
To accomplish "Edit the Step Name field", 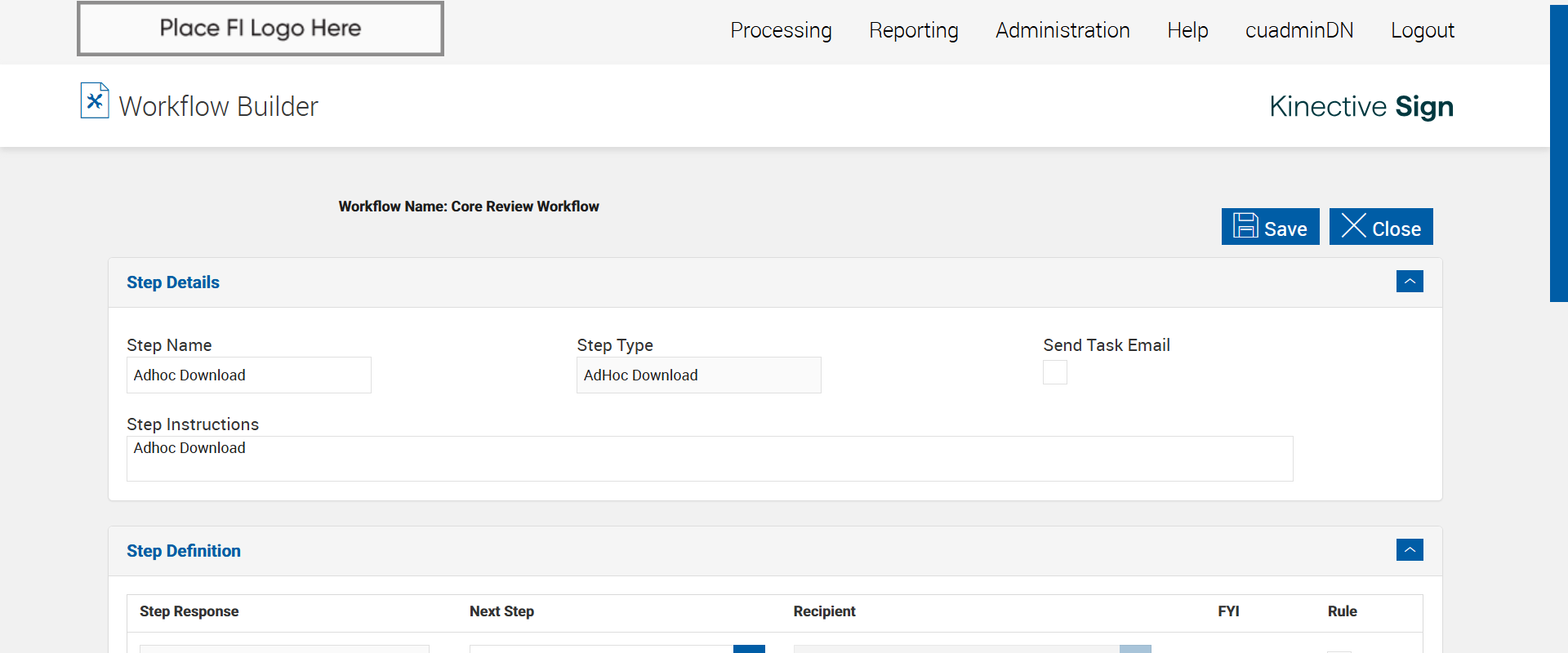I will (x=249, y=375).
